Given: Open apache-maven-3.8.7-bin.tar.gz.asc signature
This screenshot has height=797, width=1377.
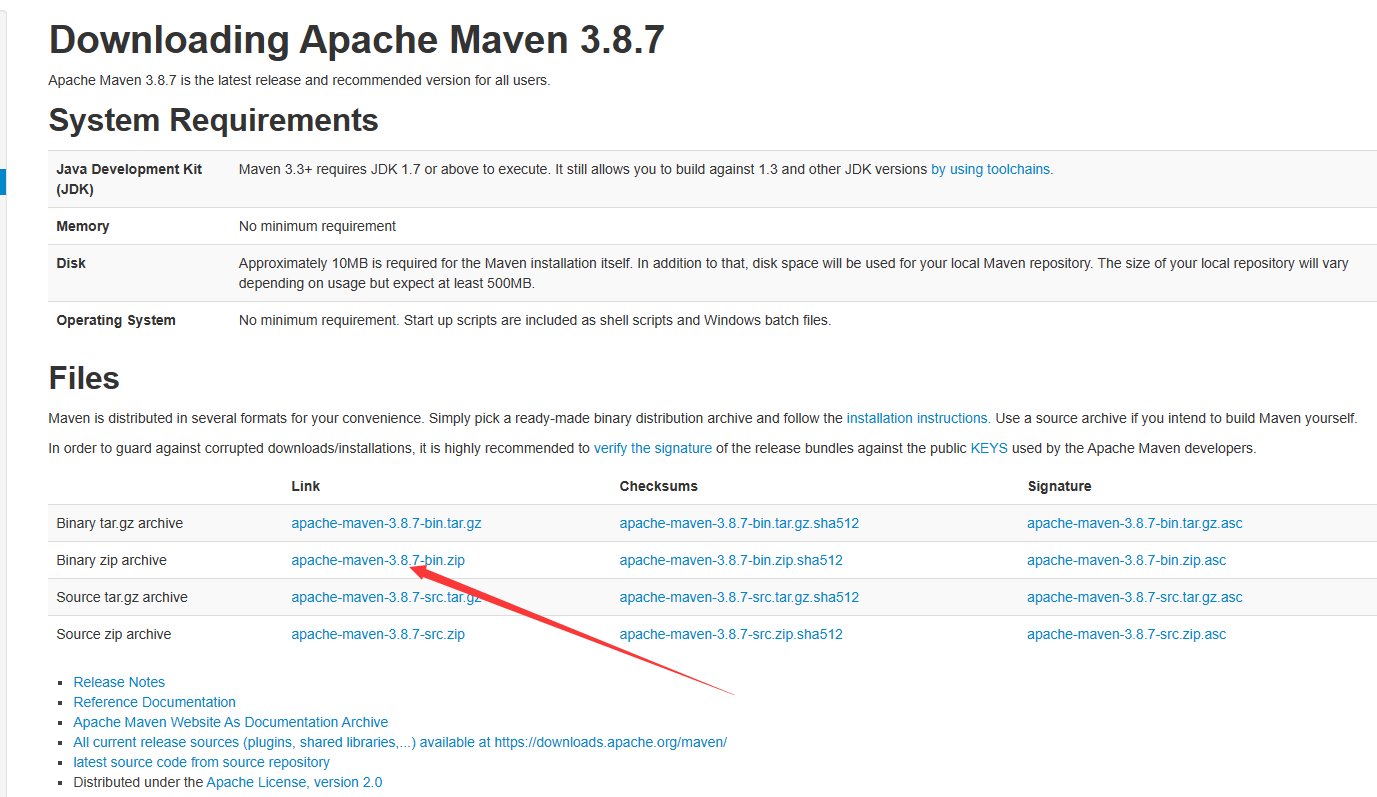Looking at the screenshot, I should tap(1135, 523).
